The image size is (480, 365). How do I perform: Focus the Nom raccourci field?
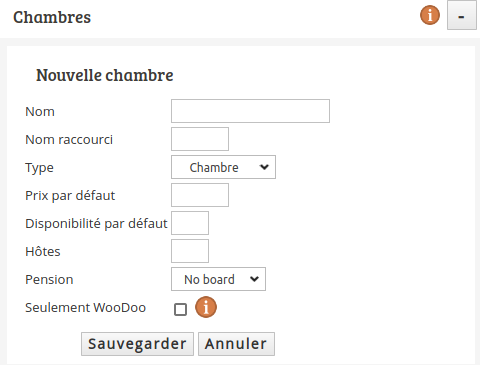(x=200, y=139)
